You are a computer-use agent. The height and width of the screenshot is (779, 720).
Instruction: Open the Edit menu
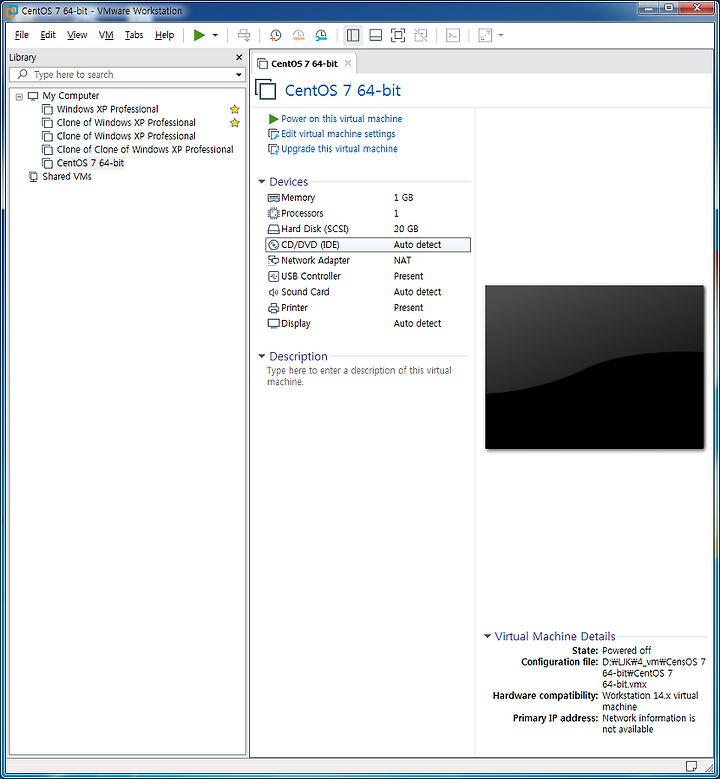coord(48,35)
